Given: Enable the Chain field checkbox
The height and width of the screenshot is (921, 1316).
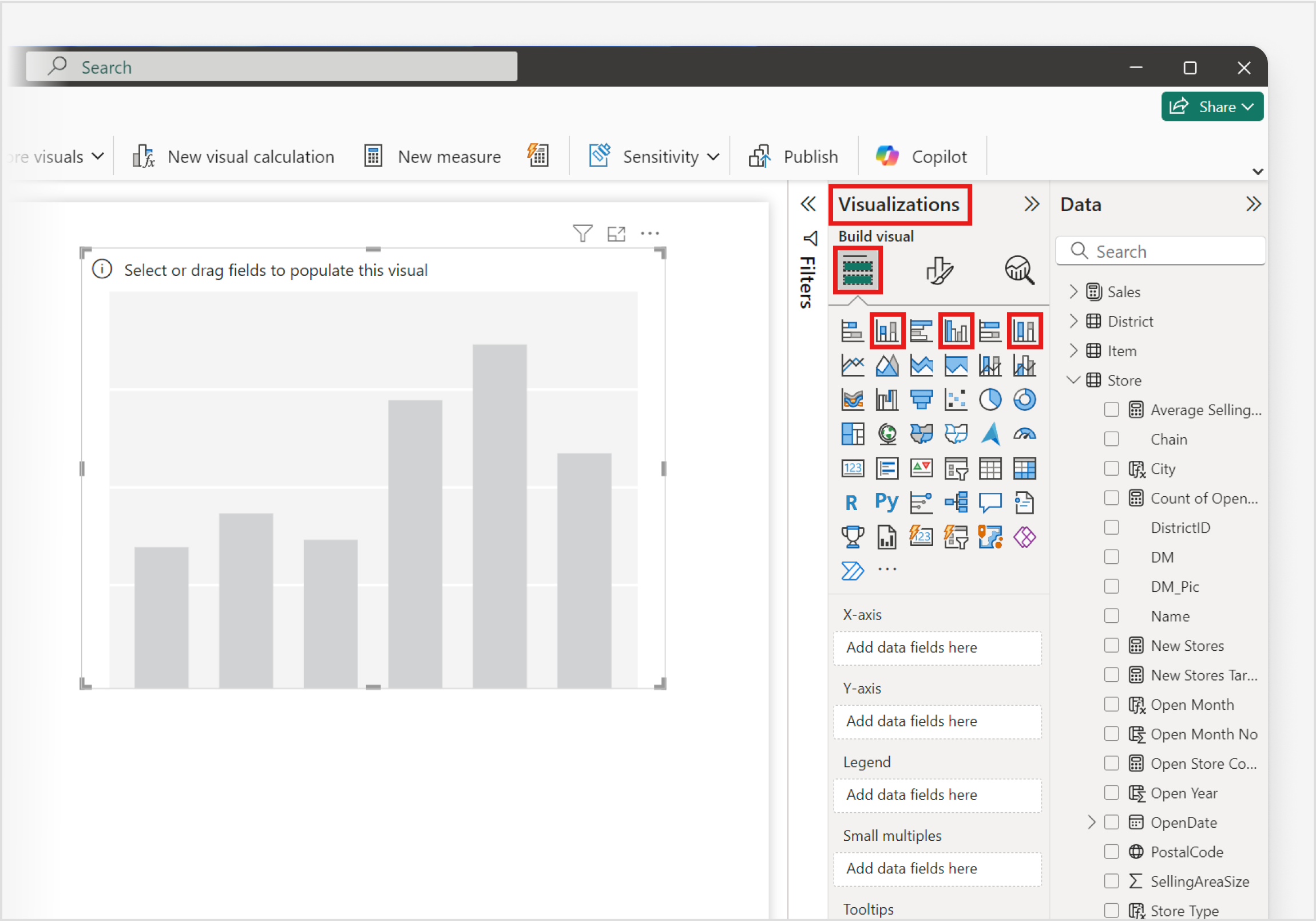Looking at the screenshot, I should coord(1111,438).
